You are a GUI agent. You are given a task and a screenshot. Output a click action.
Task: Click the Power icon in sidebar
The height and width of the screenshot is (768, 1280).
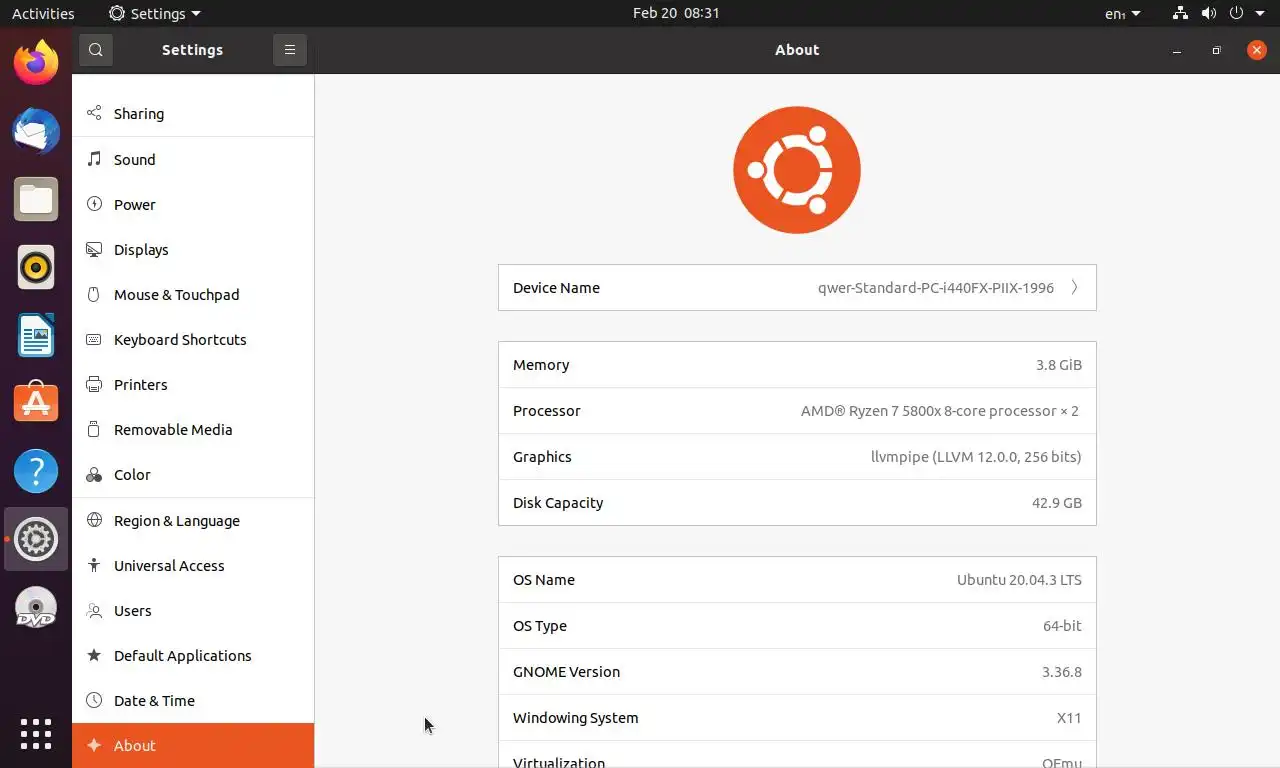coord(94,204)
